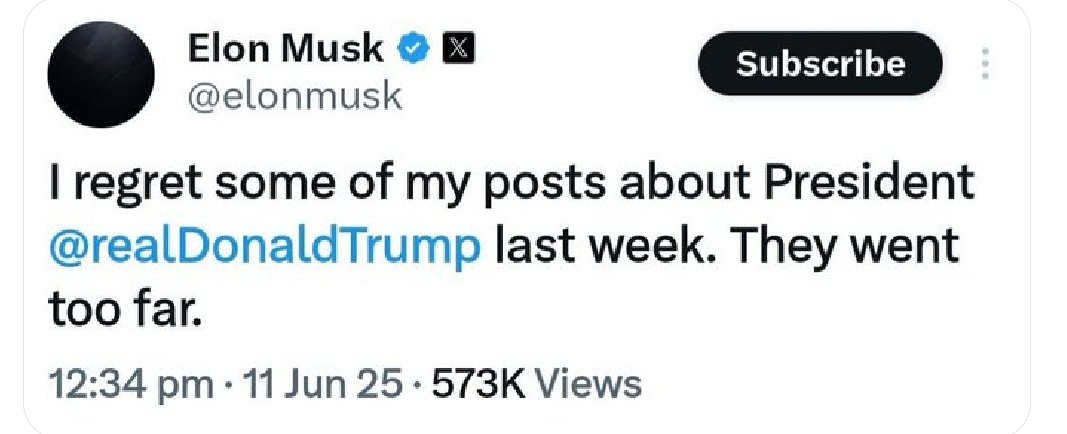Open the @realDonaldTrump mention link
The image size is (1067, 434).
[x=264, y=246]
